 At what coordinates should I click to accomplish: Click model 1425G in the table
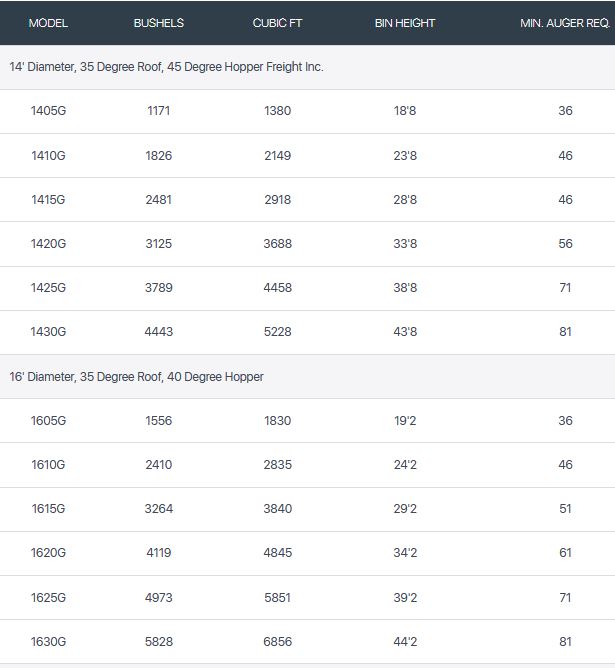click(48, 288)
